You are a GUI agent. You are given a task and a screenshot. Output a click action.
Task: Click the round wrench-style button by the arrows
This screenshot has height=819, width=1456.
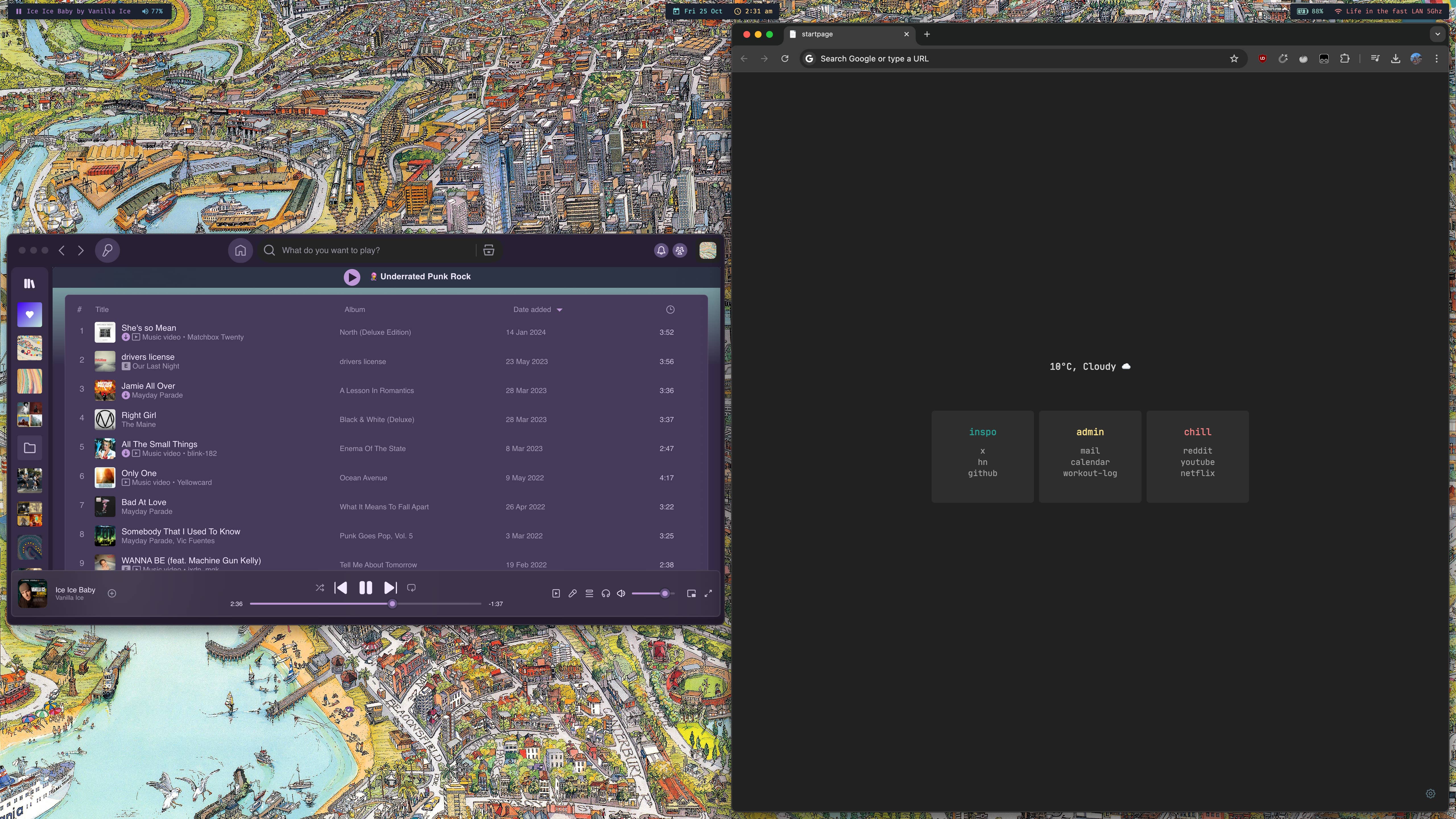pyautogui.click(x=107, y=250)
